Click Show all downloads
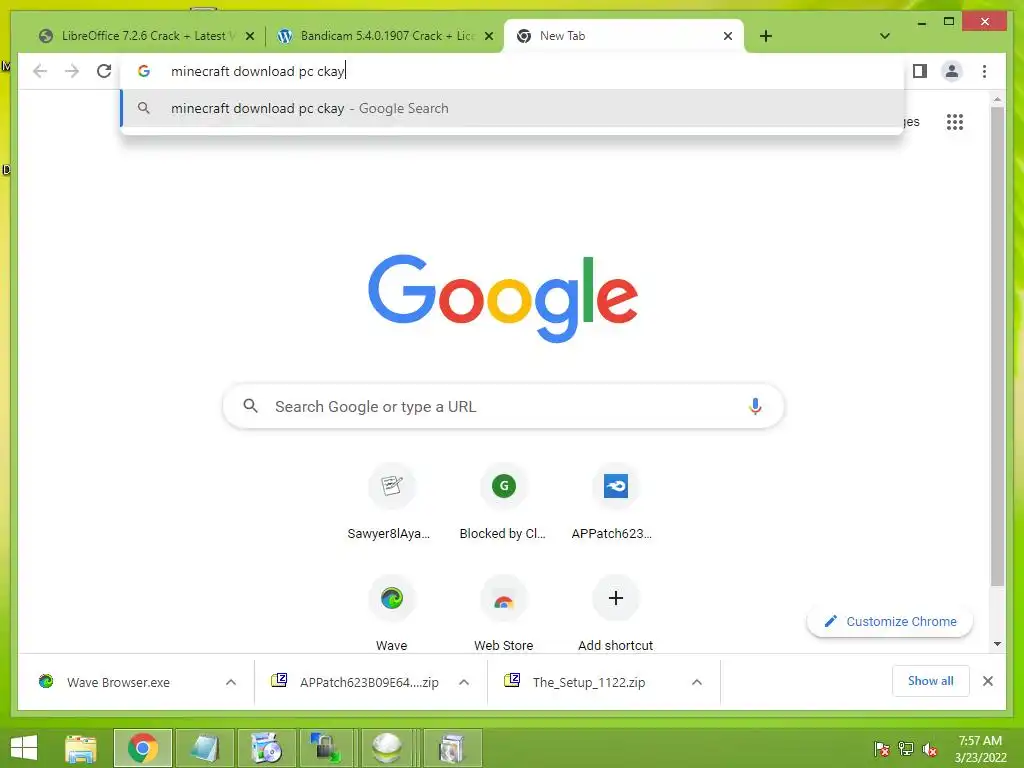The height and width of the screenshot is (768, 1024). click(930, 681)
